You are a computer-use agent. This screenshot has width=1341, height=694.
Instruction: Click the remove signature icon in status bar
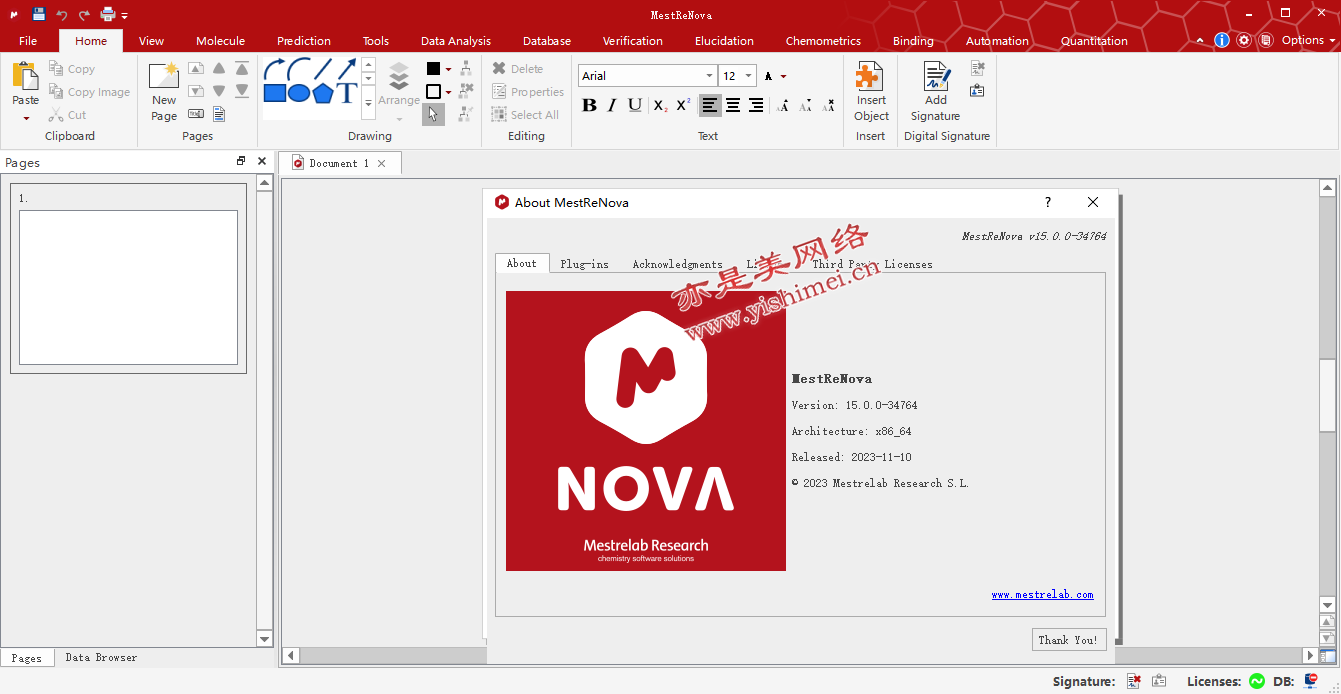pyautogui.click(x=1134, y=681)
